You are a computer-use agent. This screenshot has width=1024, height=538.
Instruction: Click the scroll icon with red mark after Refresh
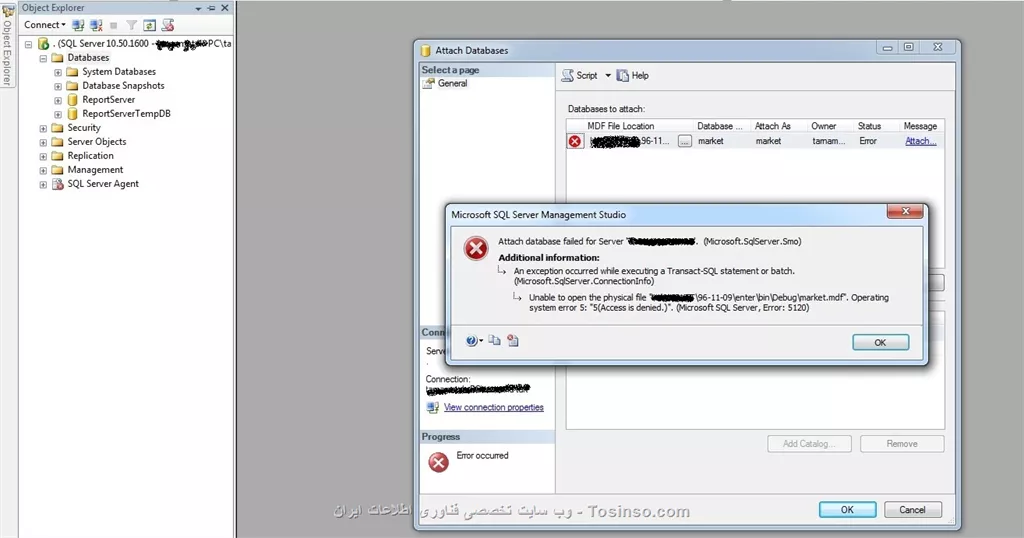(x=168, y=25)
